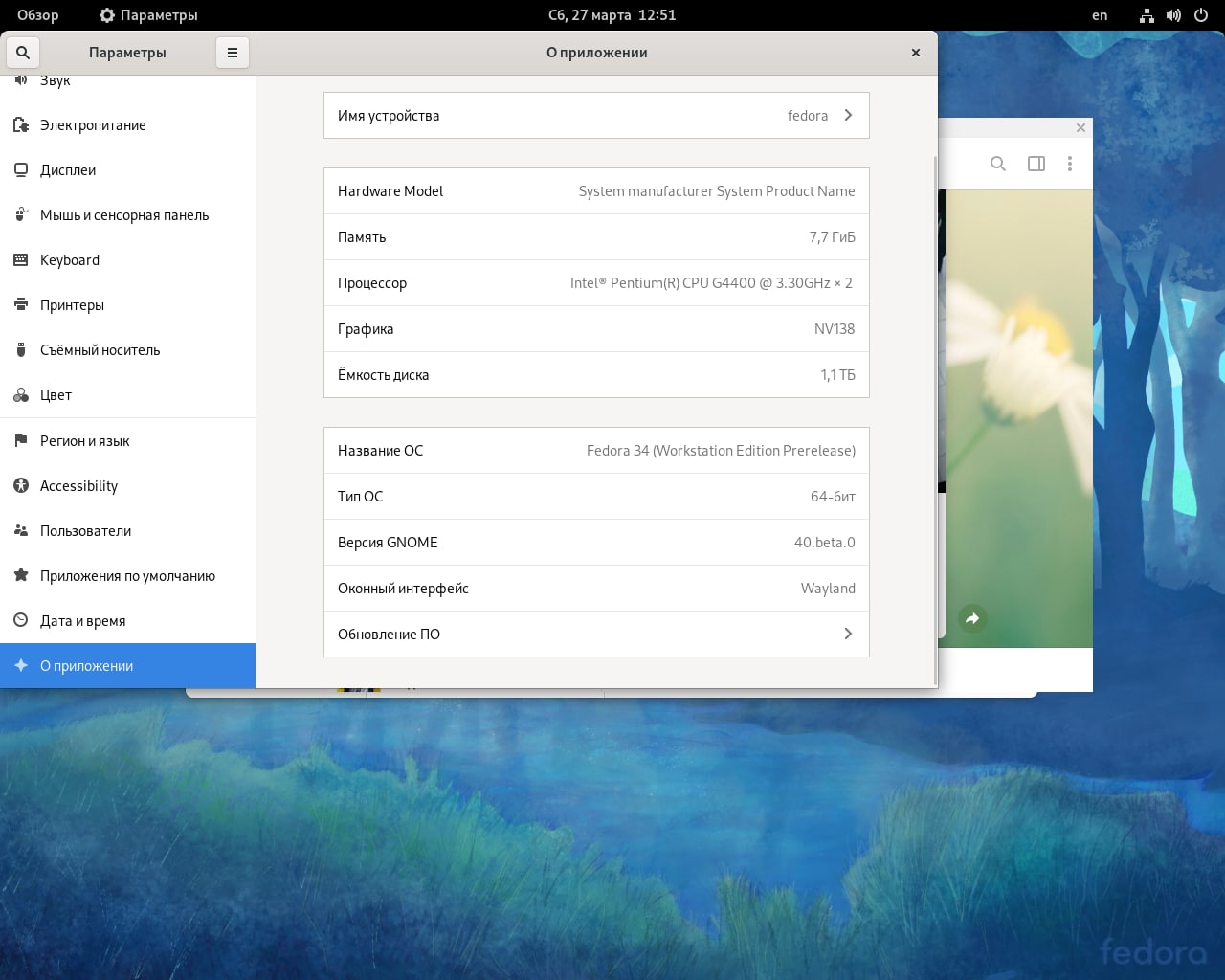Open Пользователи settings panel

click(128, 530)
